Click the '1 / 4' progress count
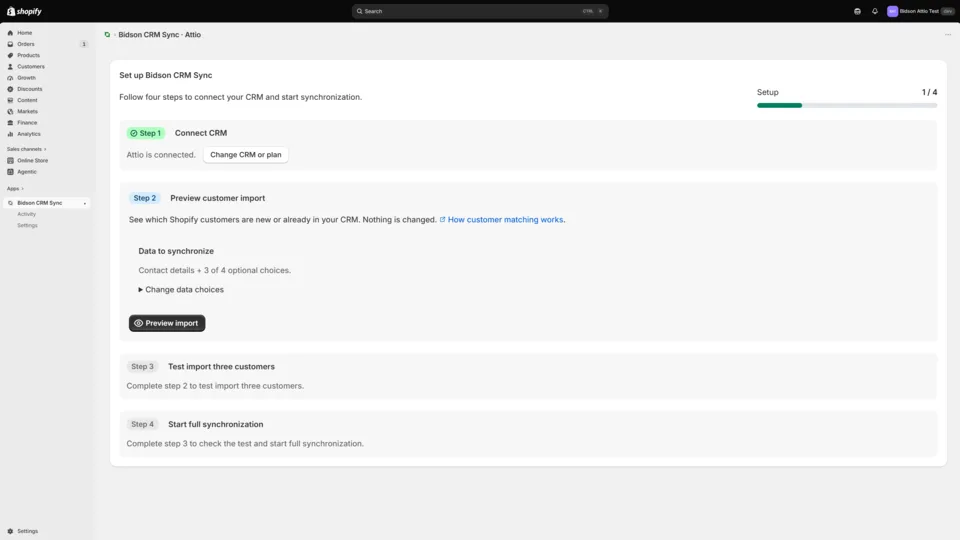Viewport: 960px width, 540px height. 929,92
